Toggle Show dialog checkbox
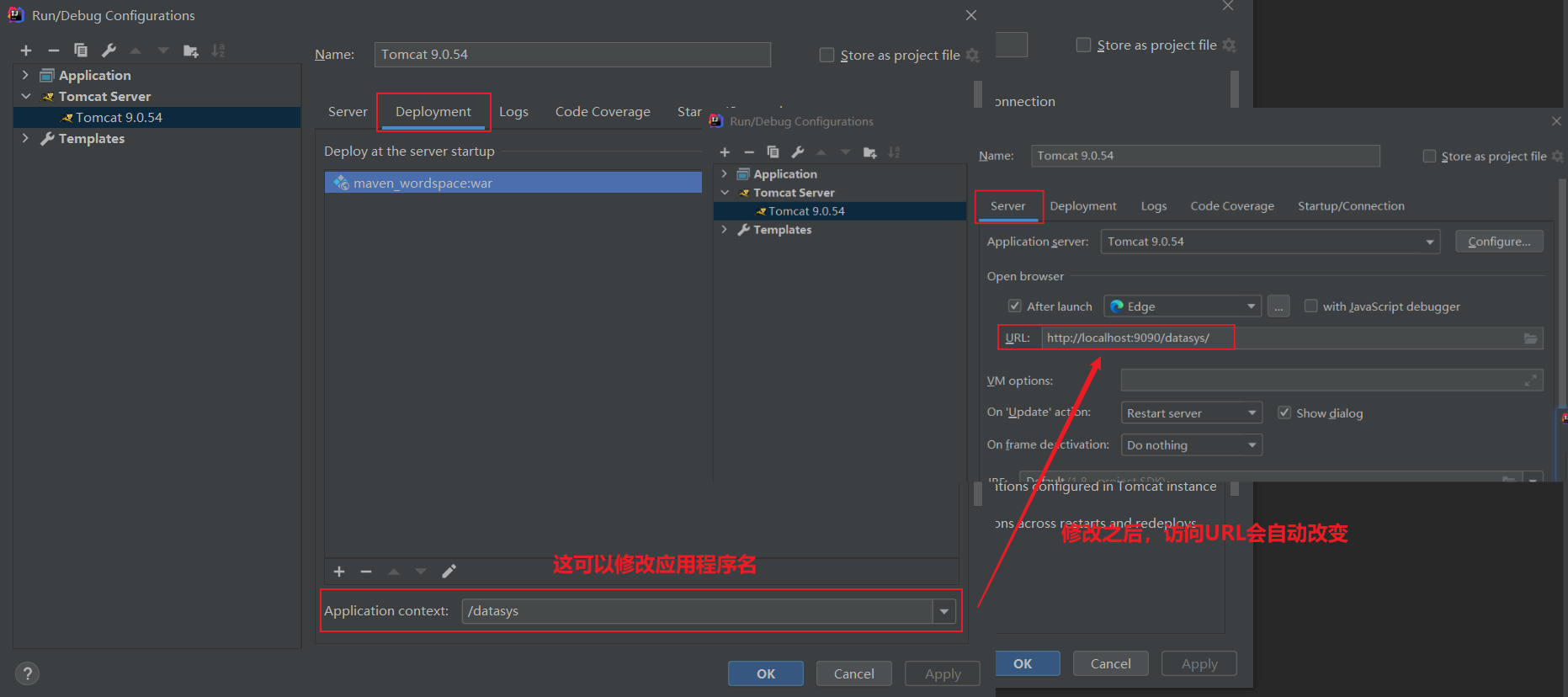This screenshot has height=697, width=1568. tap(1284, 412)
